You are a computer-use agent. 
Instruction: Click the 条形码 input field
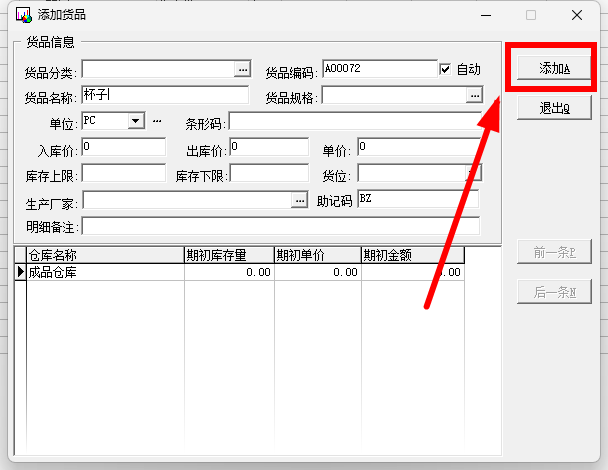tap(355, 121)
